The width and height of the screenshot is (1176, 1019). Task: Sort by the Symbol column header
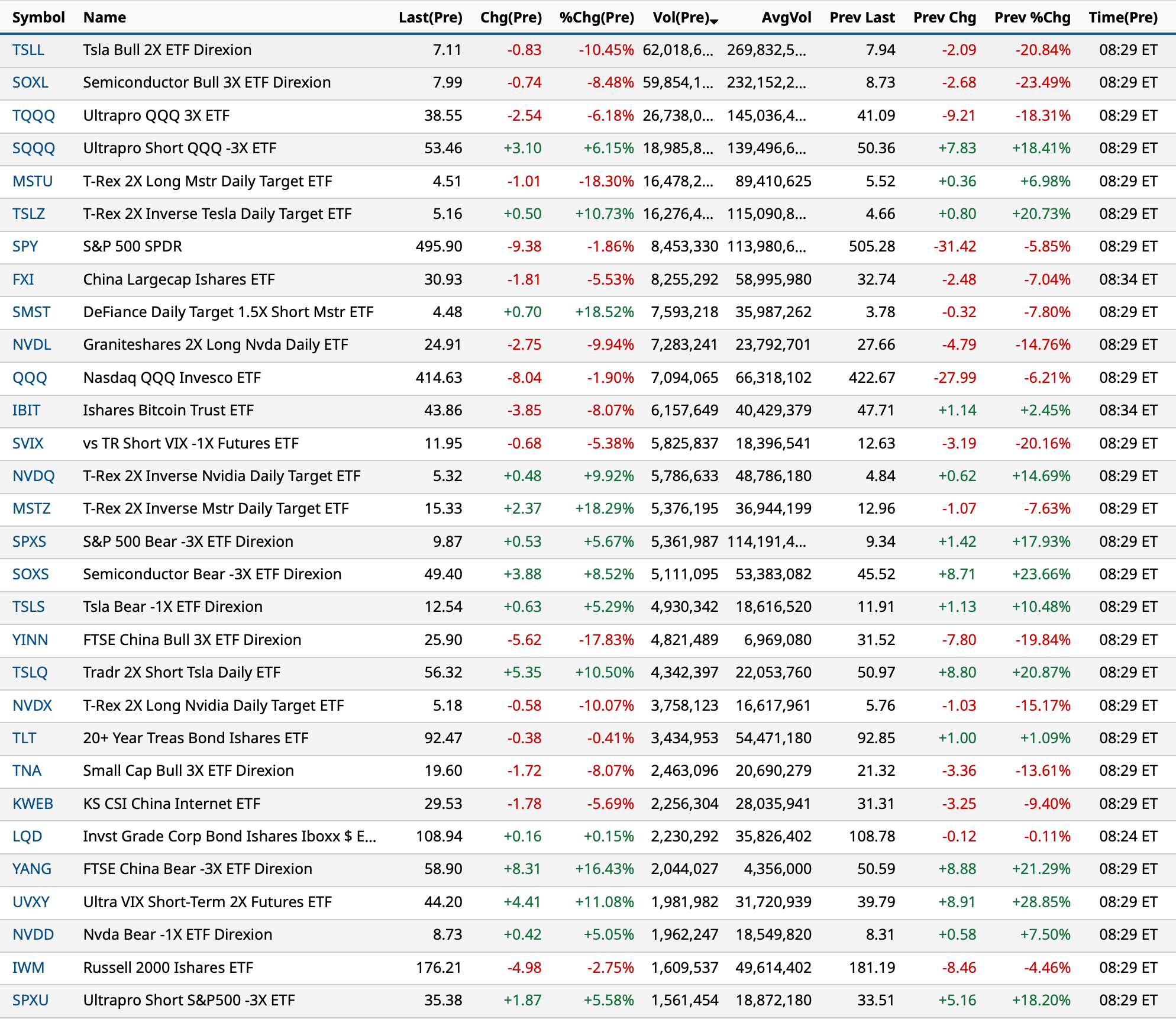point(38,17)
